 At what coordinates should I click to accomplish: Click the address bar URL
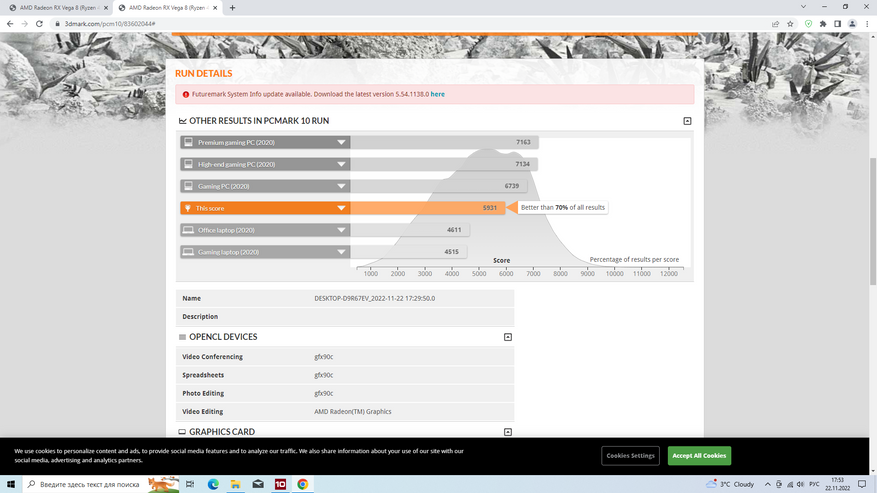coord(110,24)
